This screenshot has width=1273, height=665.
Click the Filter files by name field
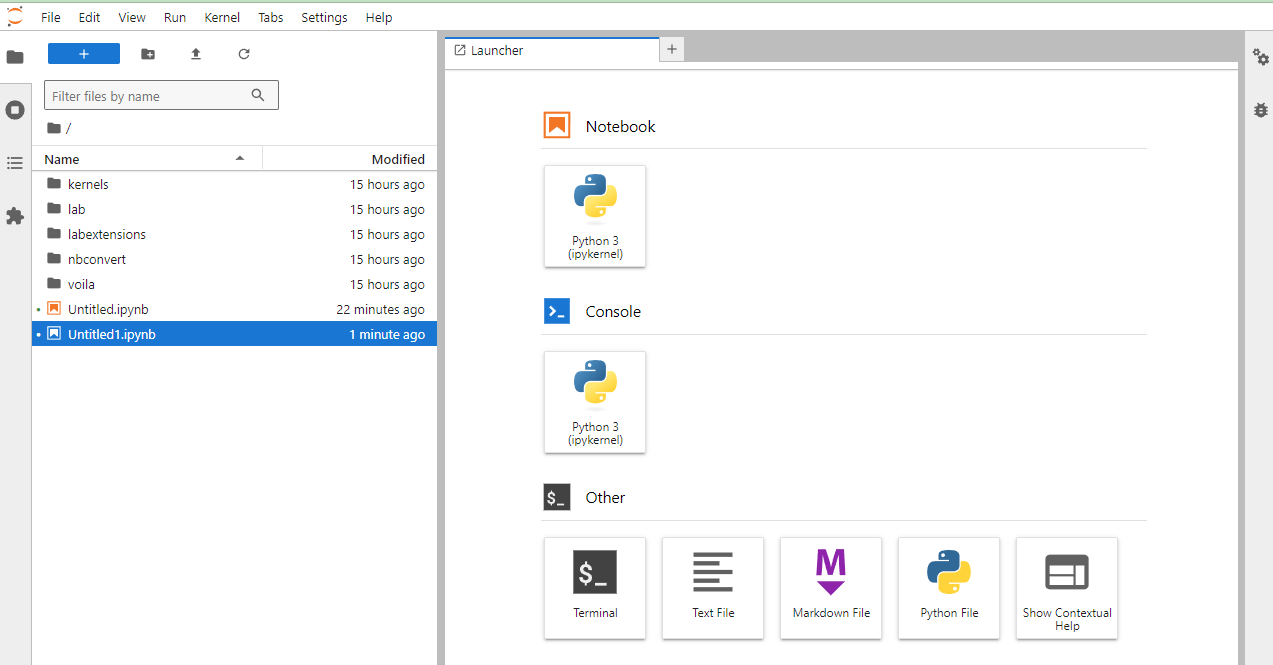point(148,96)
